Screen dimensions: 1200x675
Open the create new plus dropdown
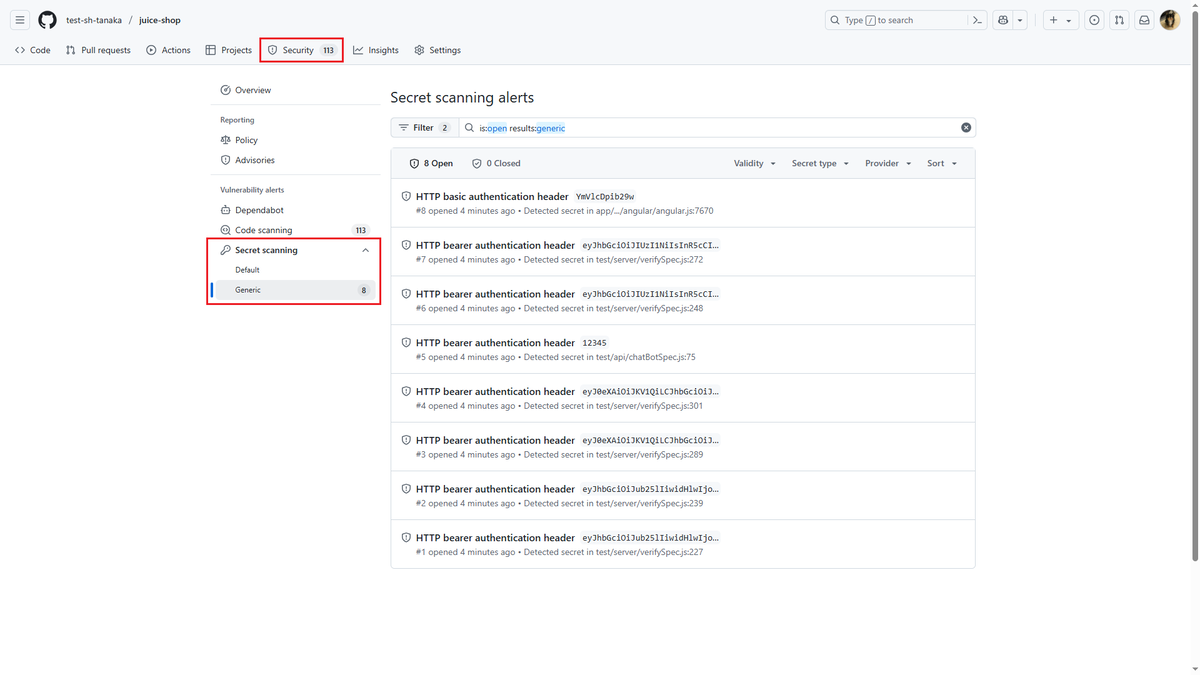coord(1060,20)
